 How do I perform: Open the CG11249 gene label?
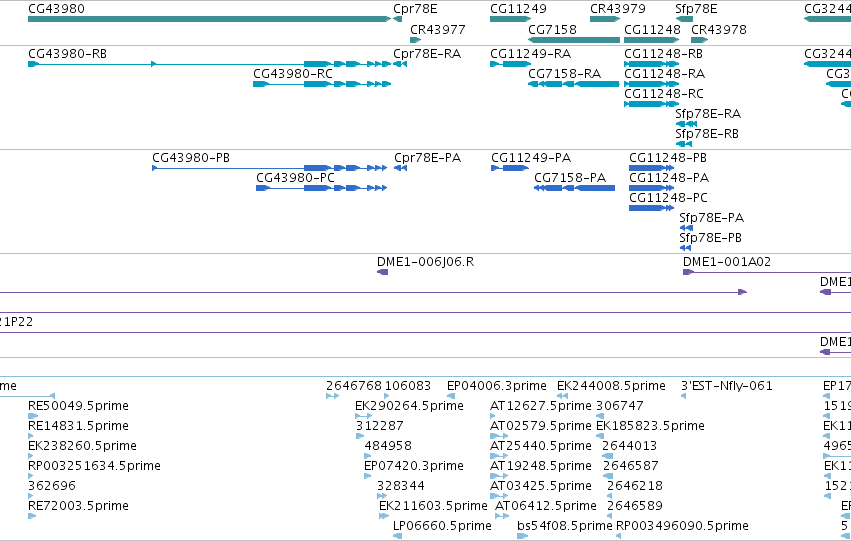[518, 9]
